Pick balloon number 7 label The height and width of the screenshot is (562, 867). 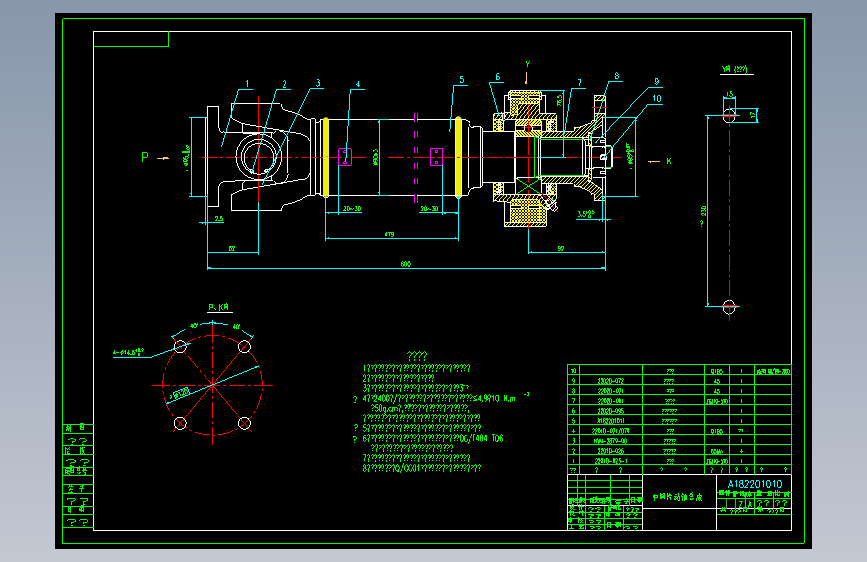pyautogui.click(x=579, y=82)
